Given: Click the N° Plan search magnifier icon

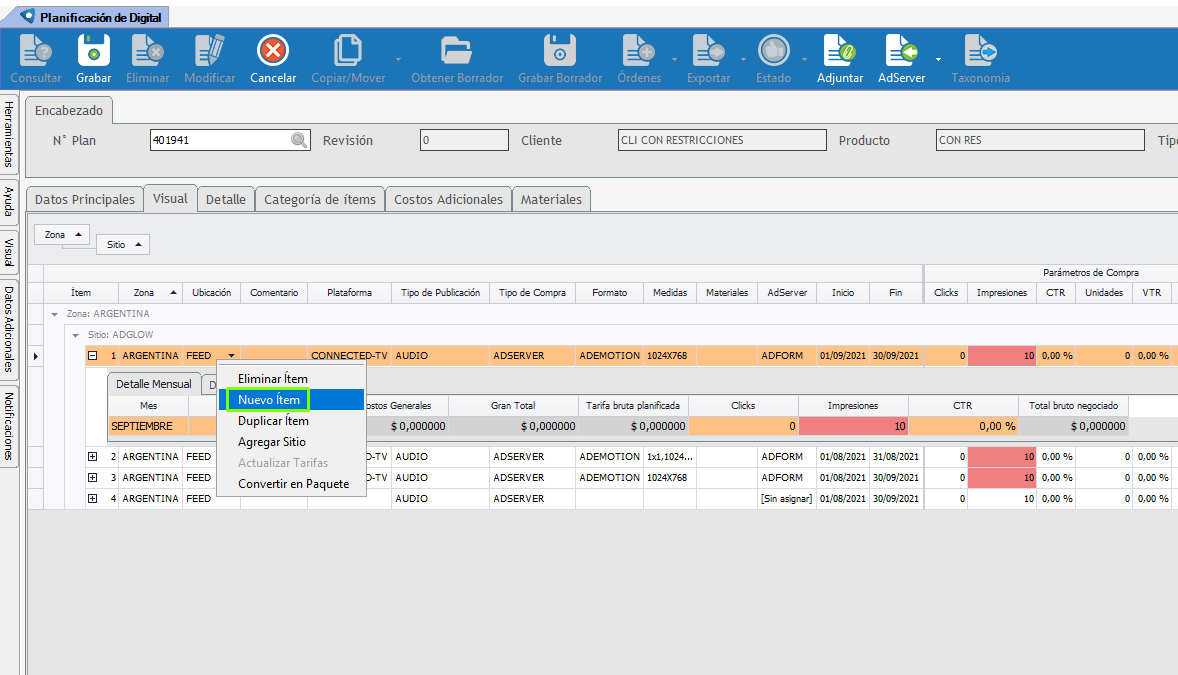Looking at the screenshot, I should coord(299,141).
